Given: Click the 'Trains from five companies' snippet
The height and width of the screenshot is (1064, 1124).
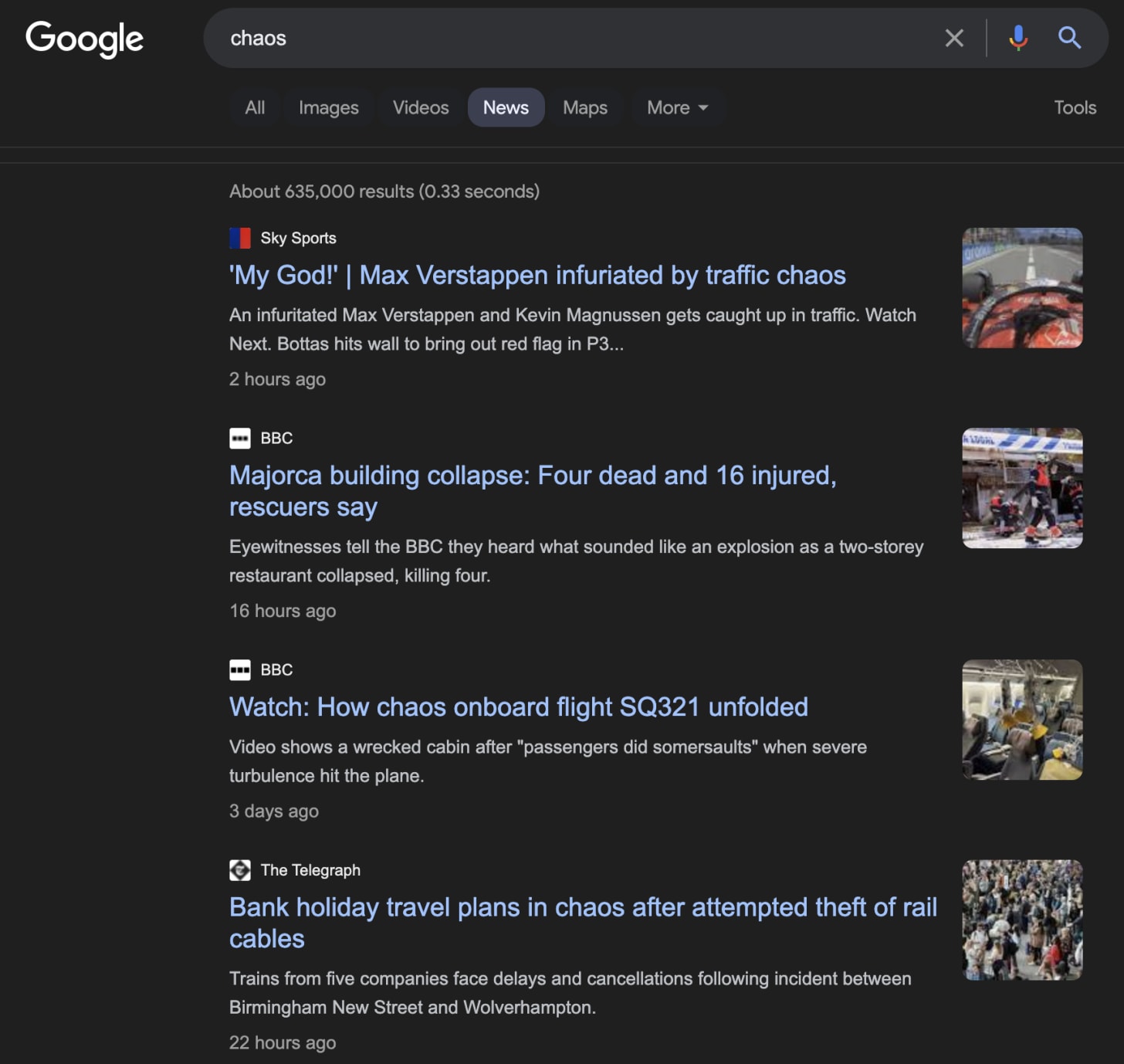Looking at the screenshot, I should (570, 993).
